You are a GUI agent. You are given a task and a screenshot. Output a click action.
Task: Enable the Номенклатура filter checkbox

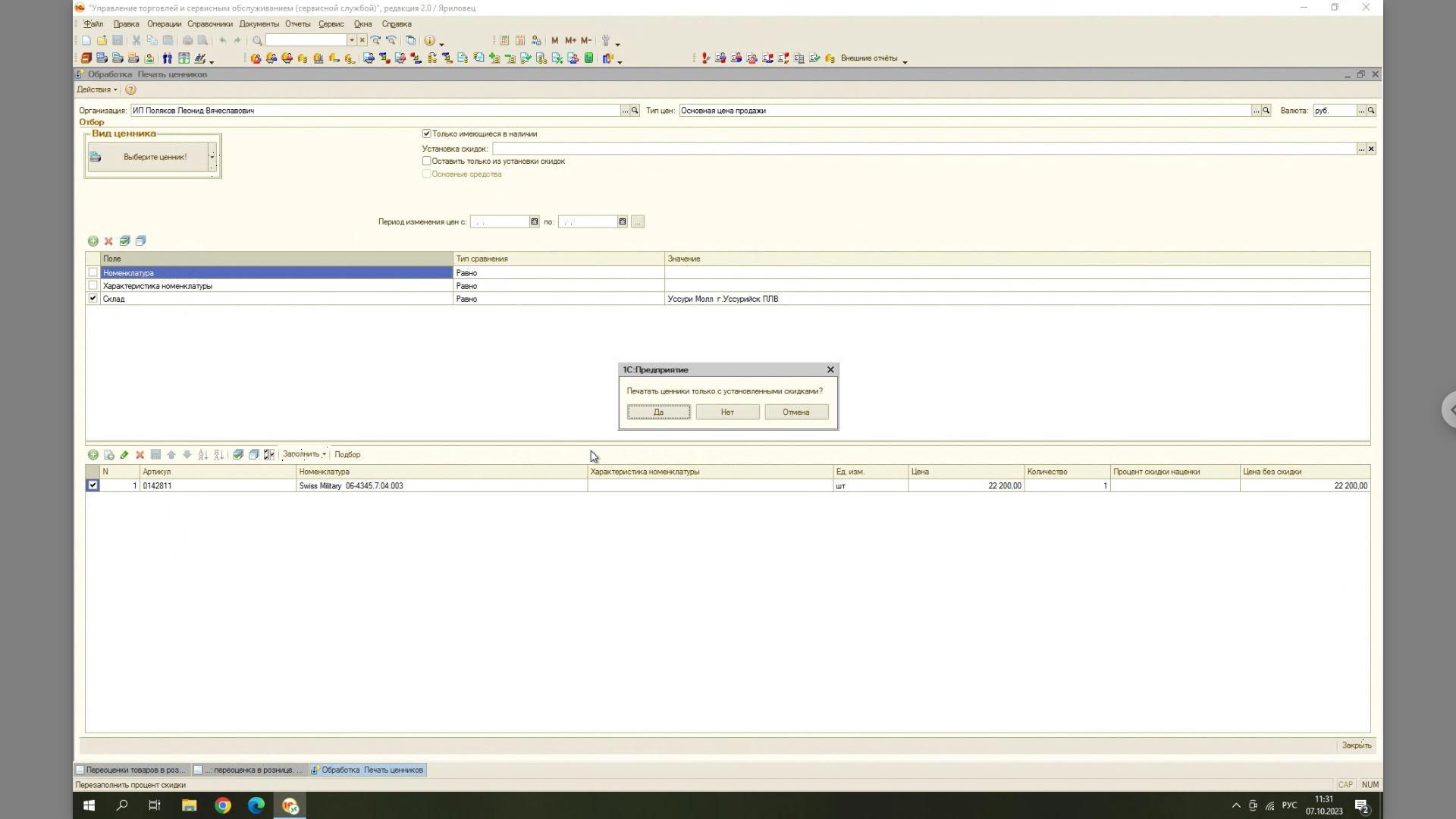[x=93, y=273]
